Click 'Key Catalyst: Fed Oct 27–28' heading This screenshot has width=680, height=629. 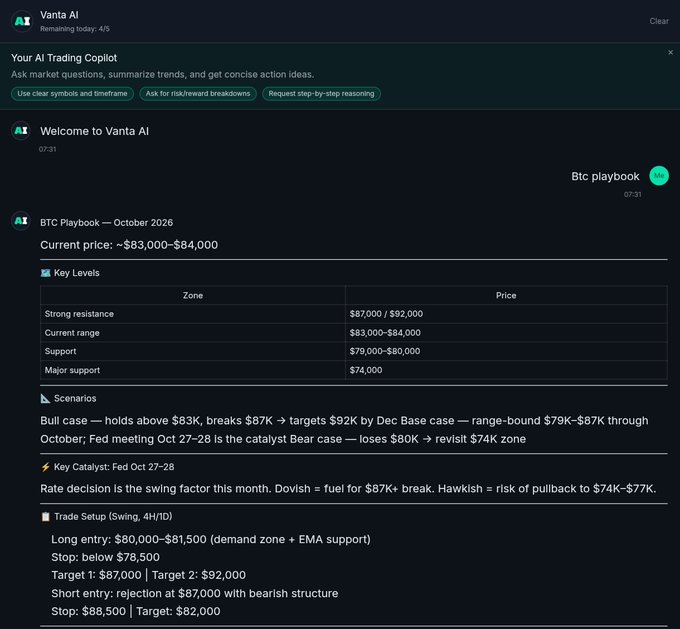point(114,467)
